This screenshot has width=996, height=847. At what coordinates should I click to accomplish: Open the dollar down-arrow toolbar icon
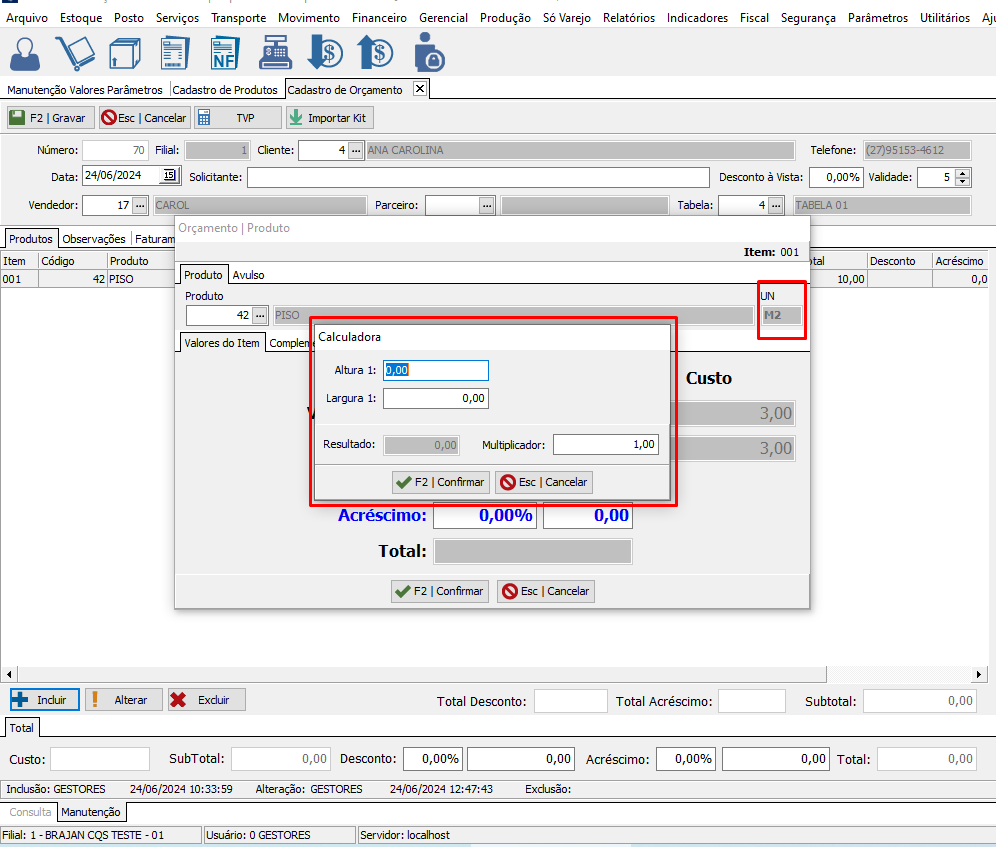pos(325,52)
